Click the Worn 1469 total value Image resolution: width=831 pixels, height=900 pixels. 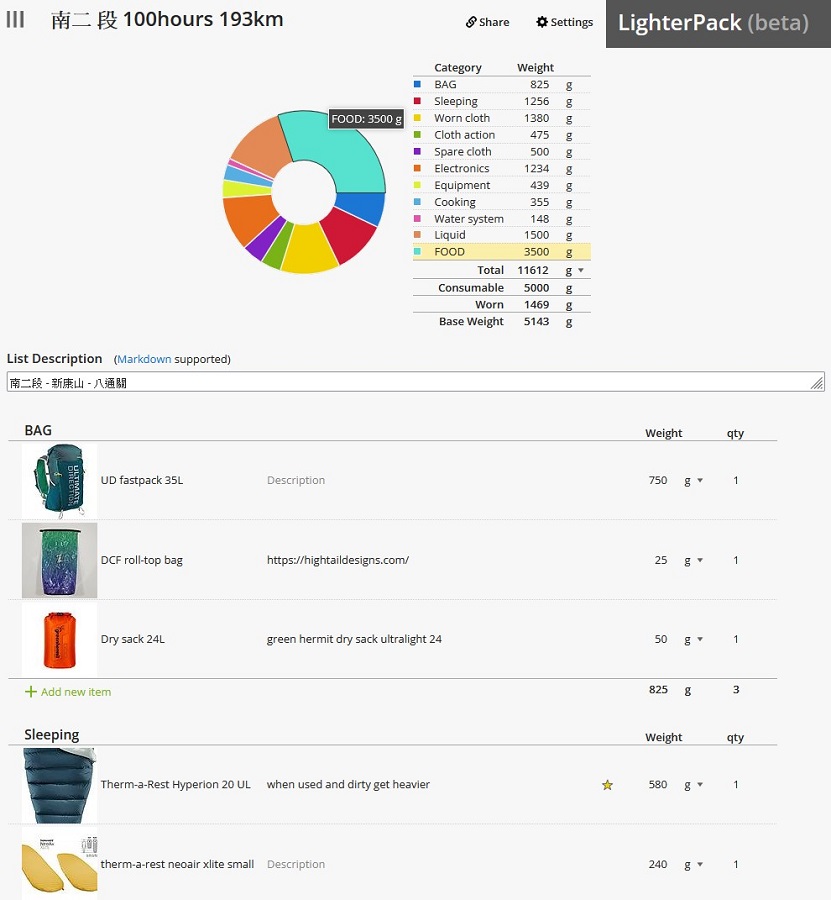[536, 305]
